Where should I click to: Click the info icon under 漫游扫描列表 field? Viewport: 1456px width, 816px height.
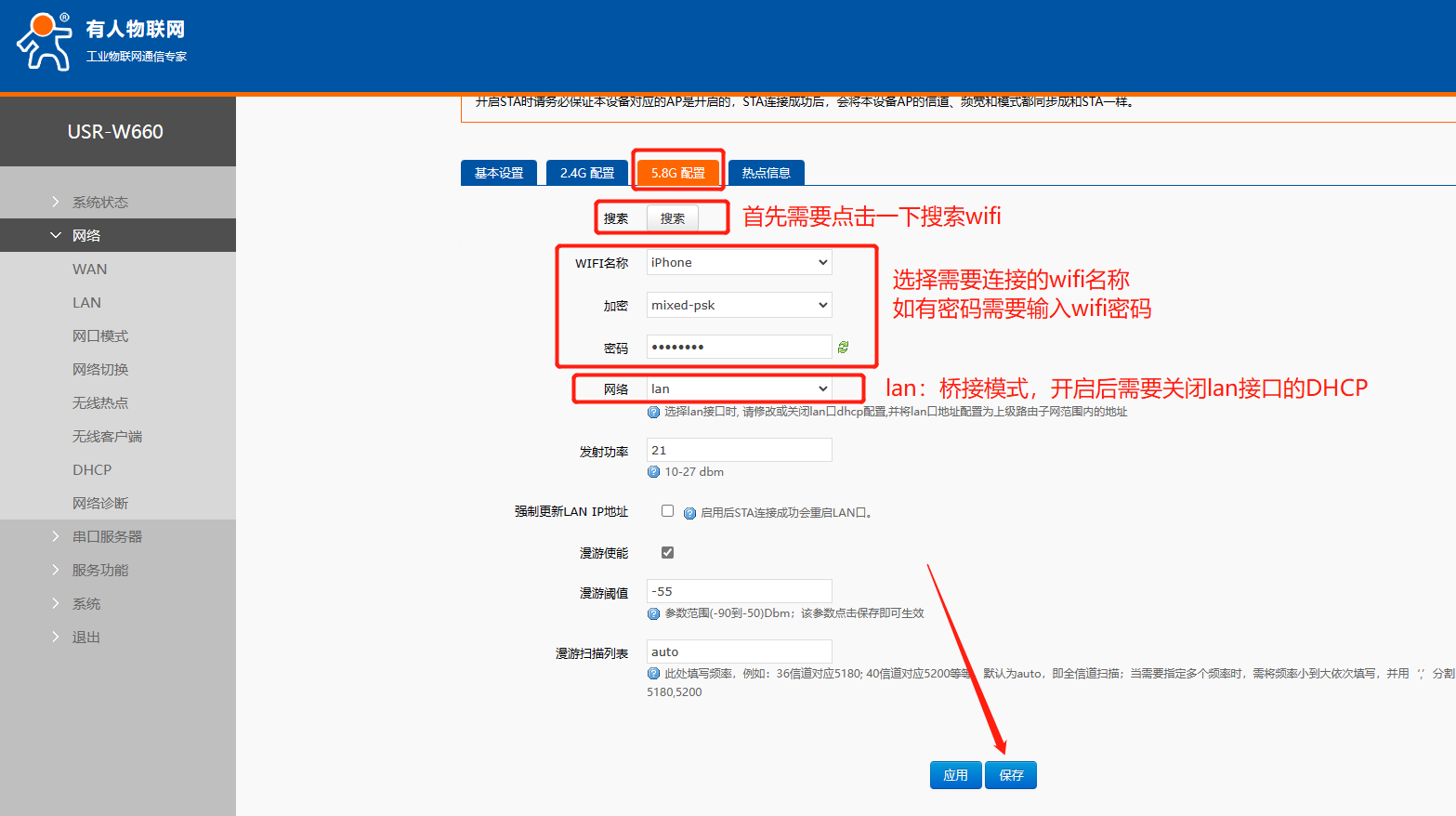pos(653,674)
